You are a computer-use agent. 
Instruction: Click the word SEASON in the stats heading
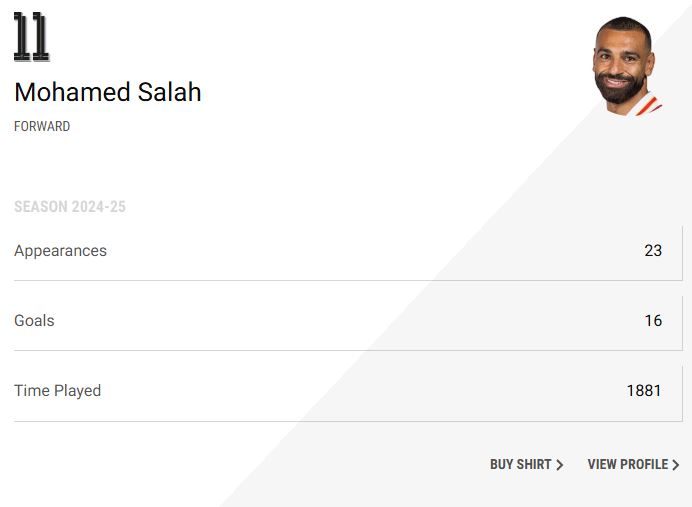(40, 207)
